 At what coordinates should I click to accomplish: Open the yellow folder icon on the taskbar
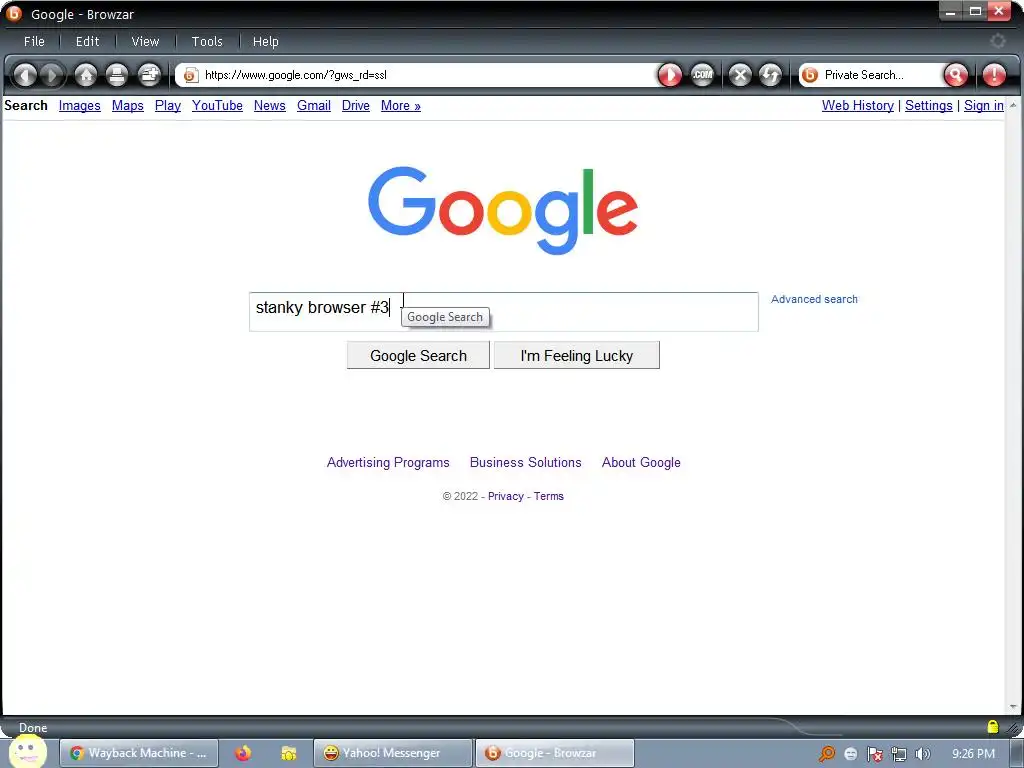point(289,754)
